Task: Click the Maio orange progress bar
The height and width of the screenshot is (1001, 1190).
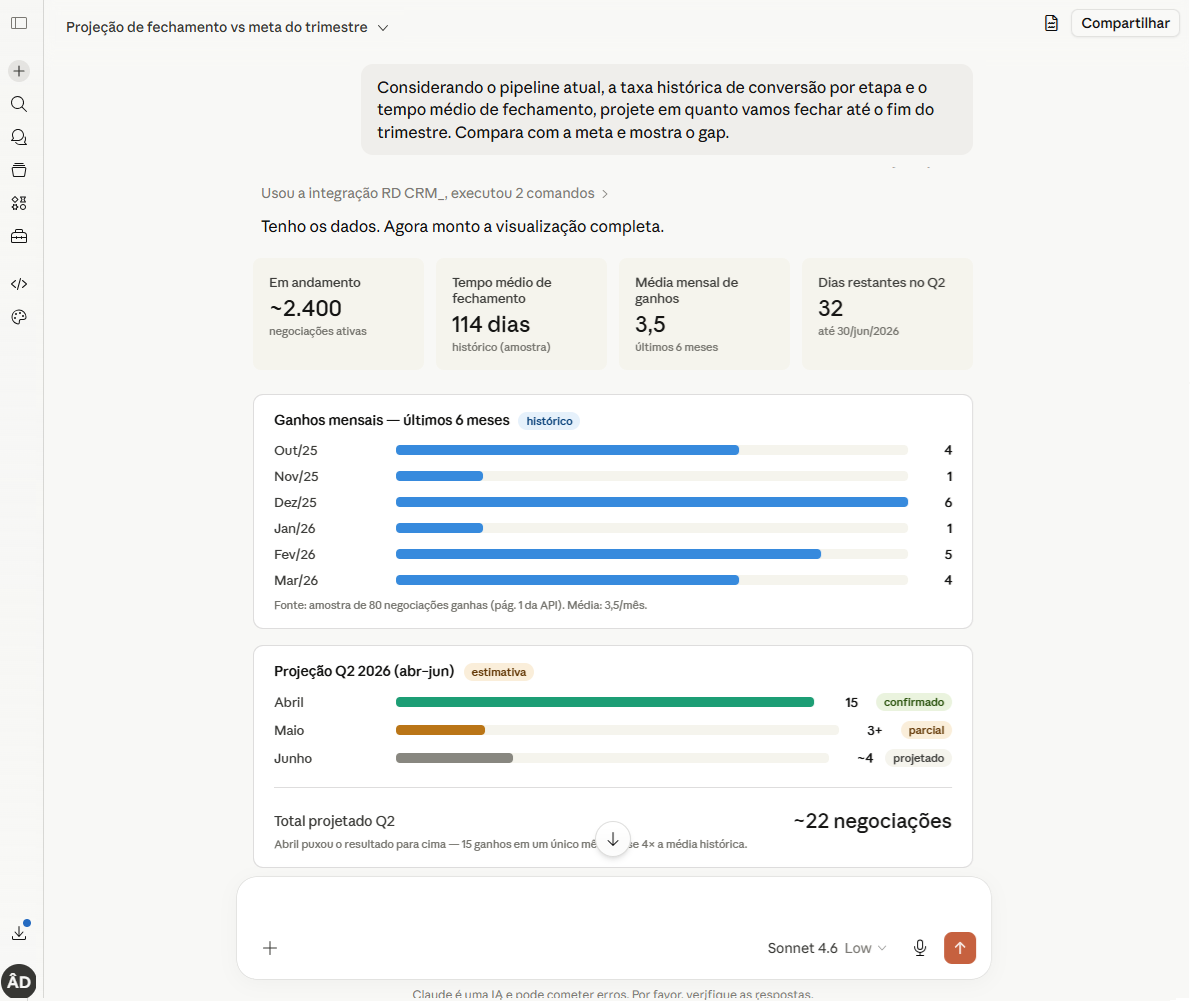Action: click(x=440, y=730)
